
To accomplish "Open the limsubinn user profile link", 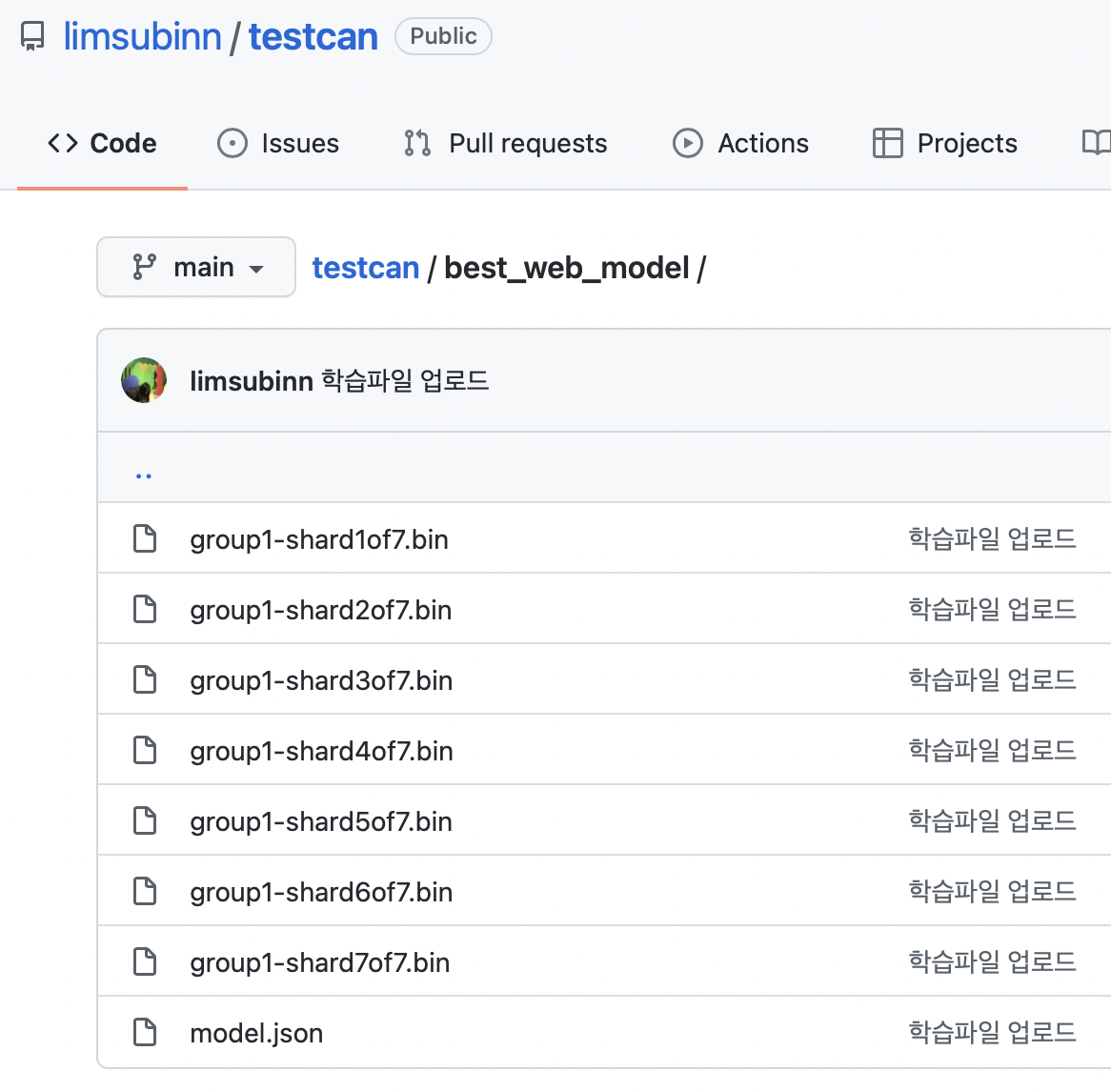I will tap(142, 36).
